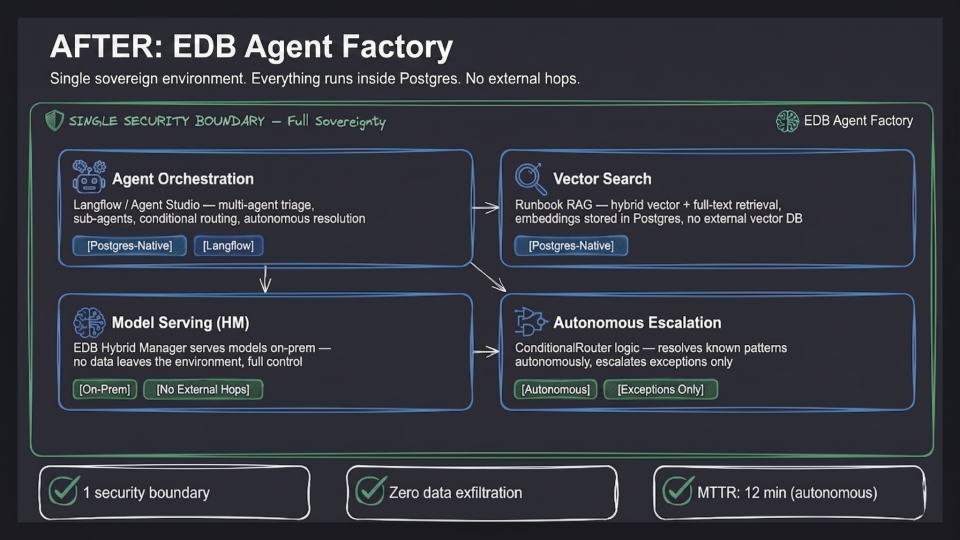Select the brain Model Serving icon
Viewport: 960px width, 540px height.
click(x=89, y=322)
